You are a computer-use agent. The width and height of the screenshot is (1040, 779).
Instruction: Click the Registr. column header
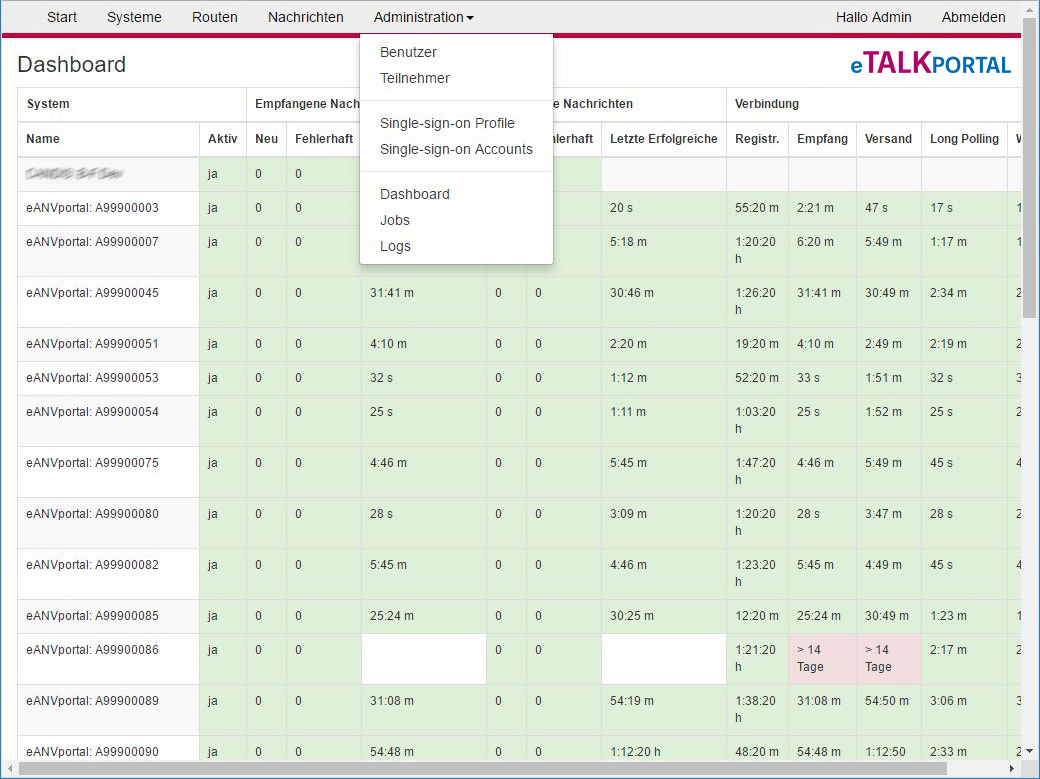pyautogui.click(x=757, y=139)
